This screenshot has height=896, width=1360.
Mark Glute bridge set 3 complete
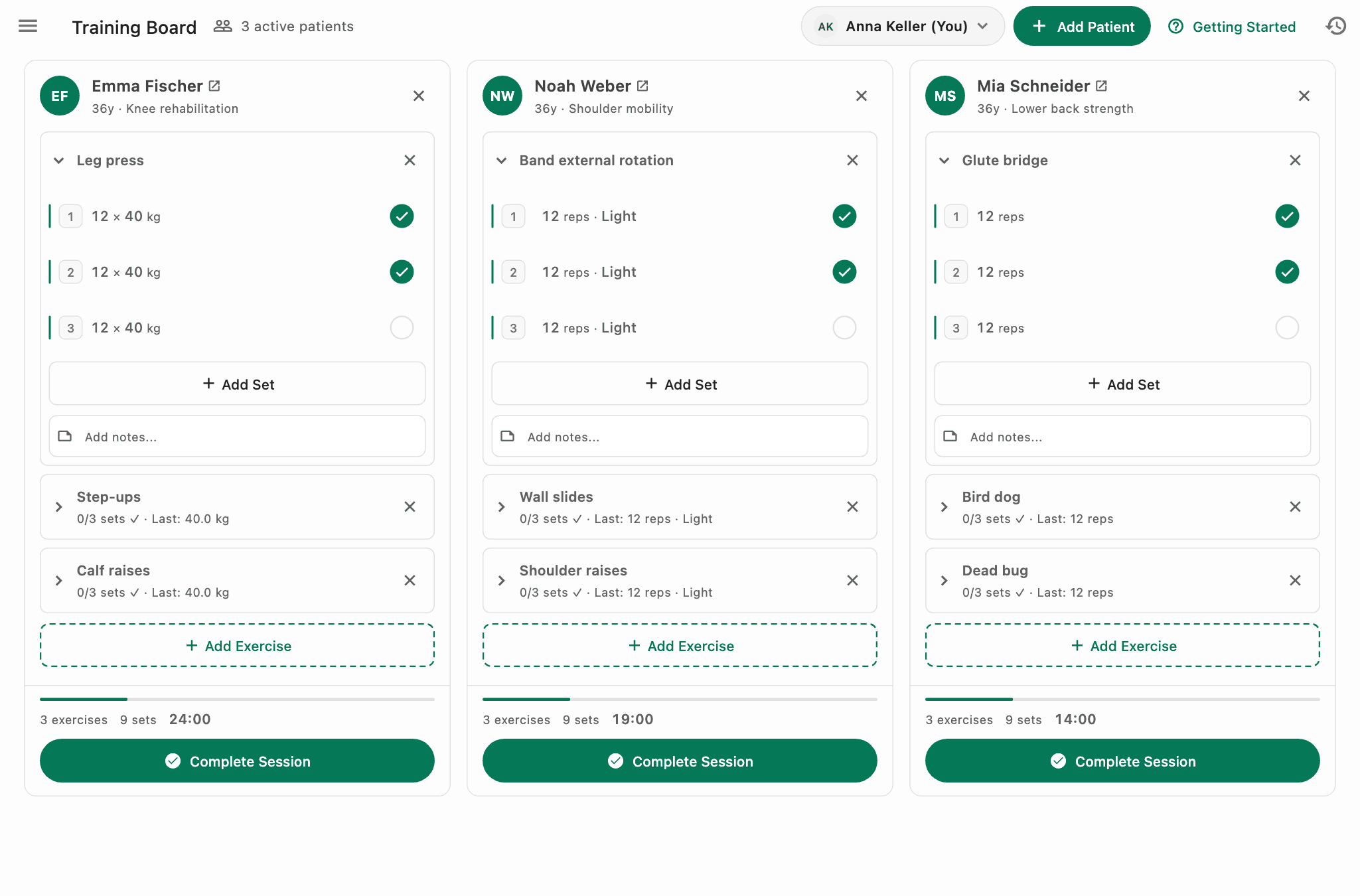pos(1287,327)
